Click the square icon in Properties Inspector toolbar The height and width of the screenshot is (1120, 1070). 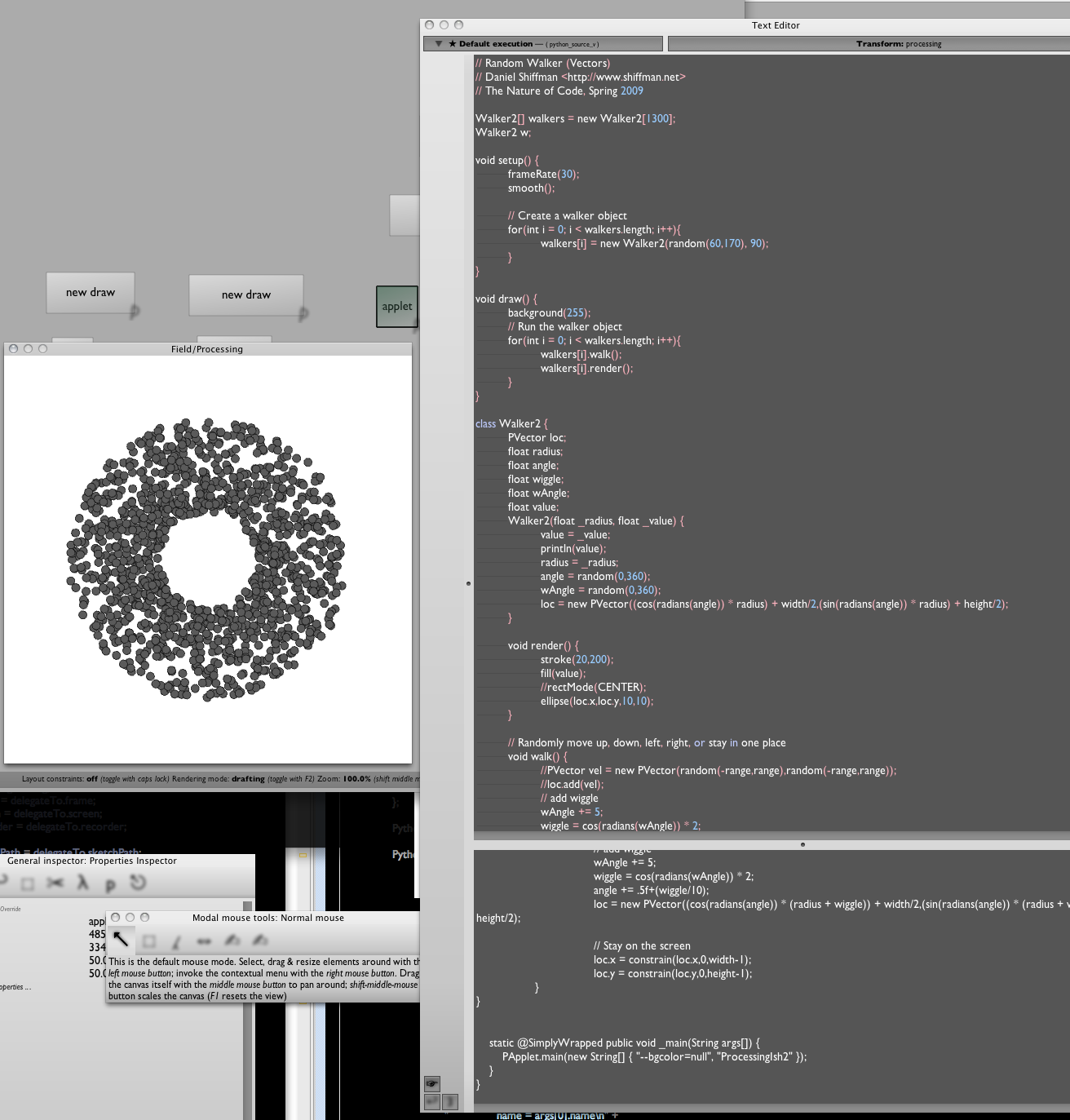pos(27,883)
